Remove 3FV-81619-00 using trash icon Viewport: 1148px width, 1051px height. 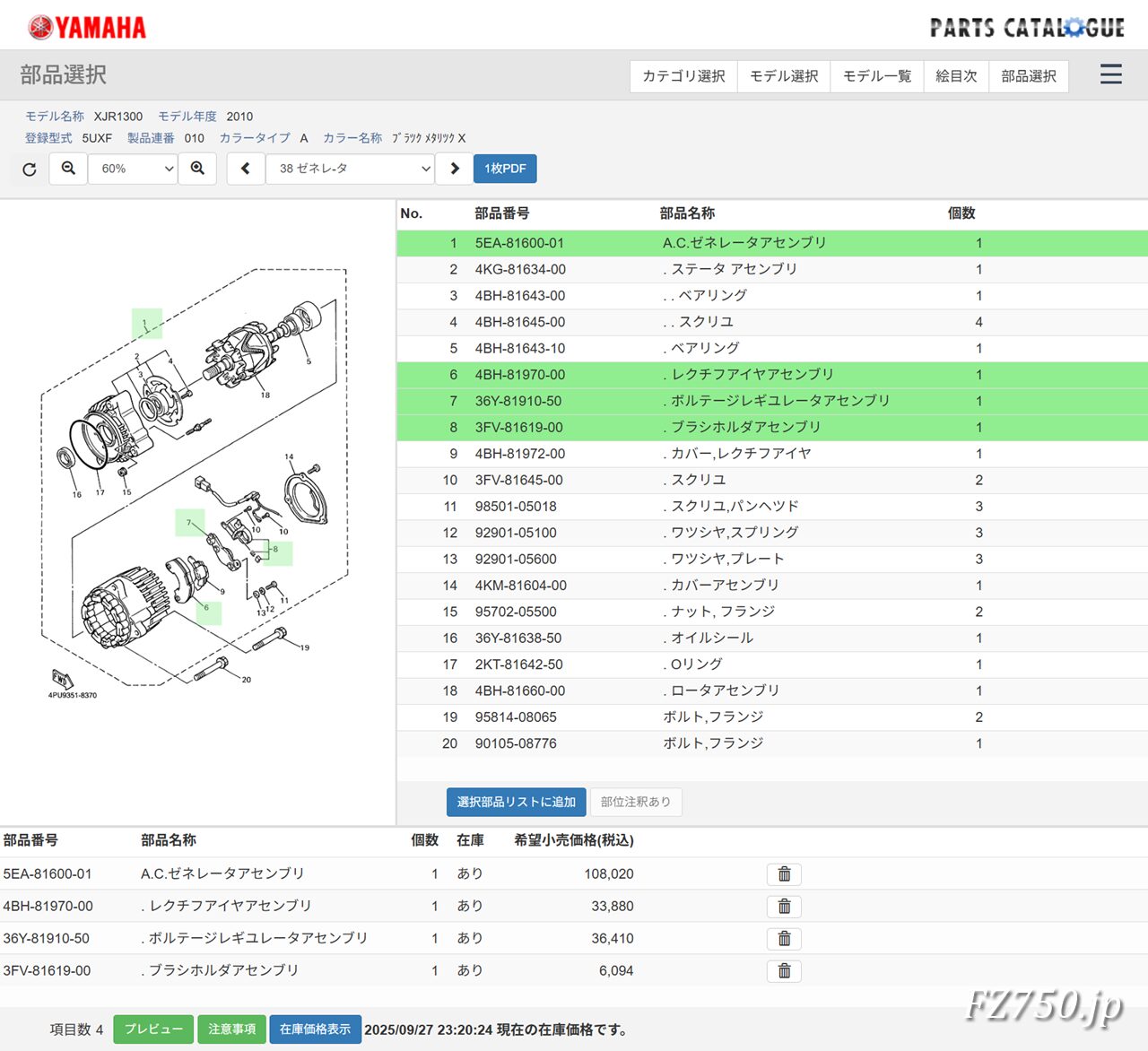click(784, 971)
